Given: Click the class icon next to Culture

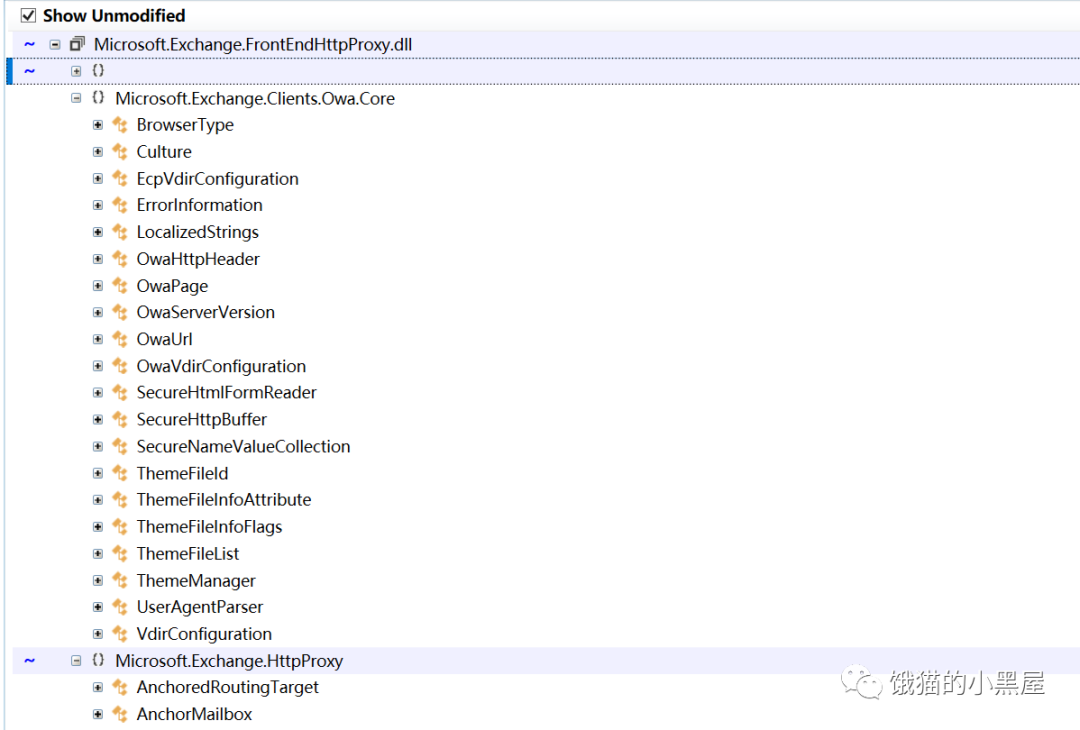Looking at the screenshot, I should coord(121,152).
